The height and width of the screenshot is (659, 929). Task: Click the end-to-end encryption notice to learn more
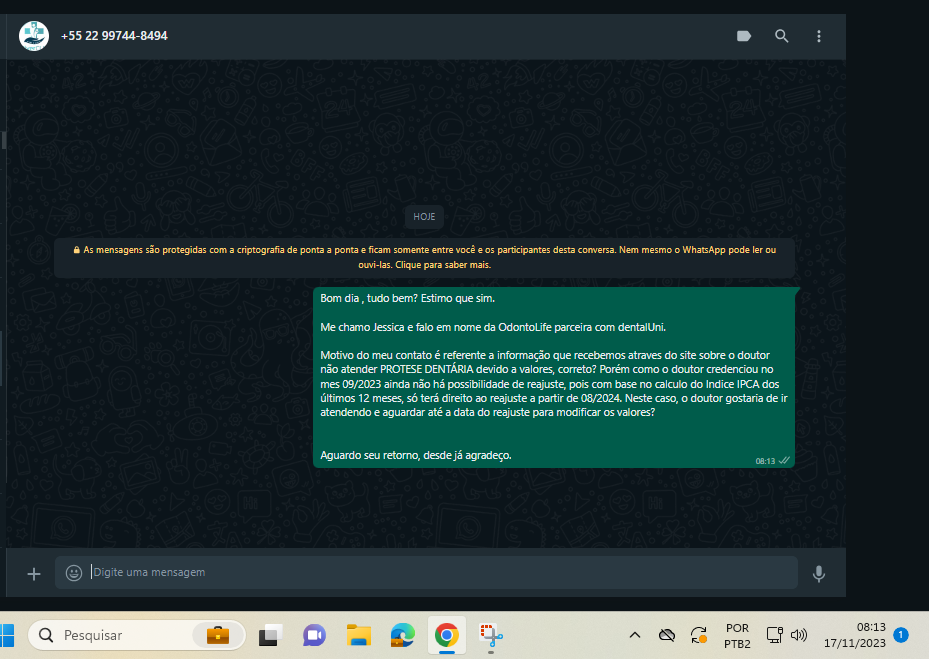(x=424, y=258)
